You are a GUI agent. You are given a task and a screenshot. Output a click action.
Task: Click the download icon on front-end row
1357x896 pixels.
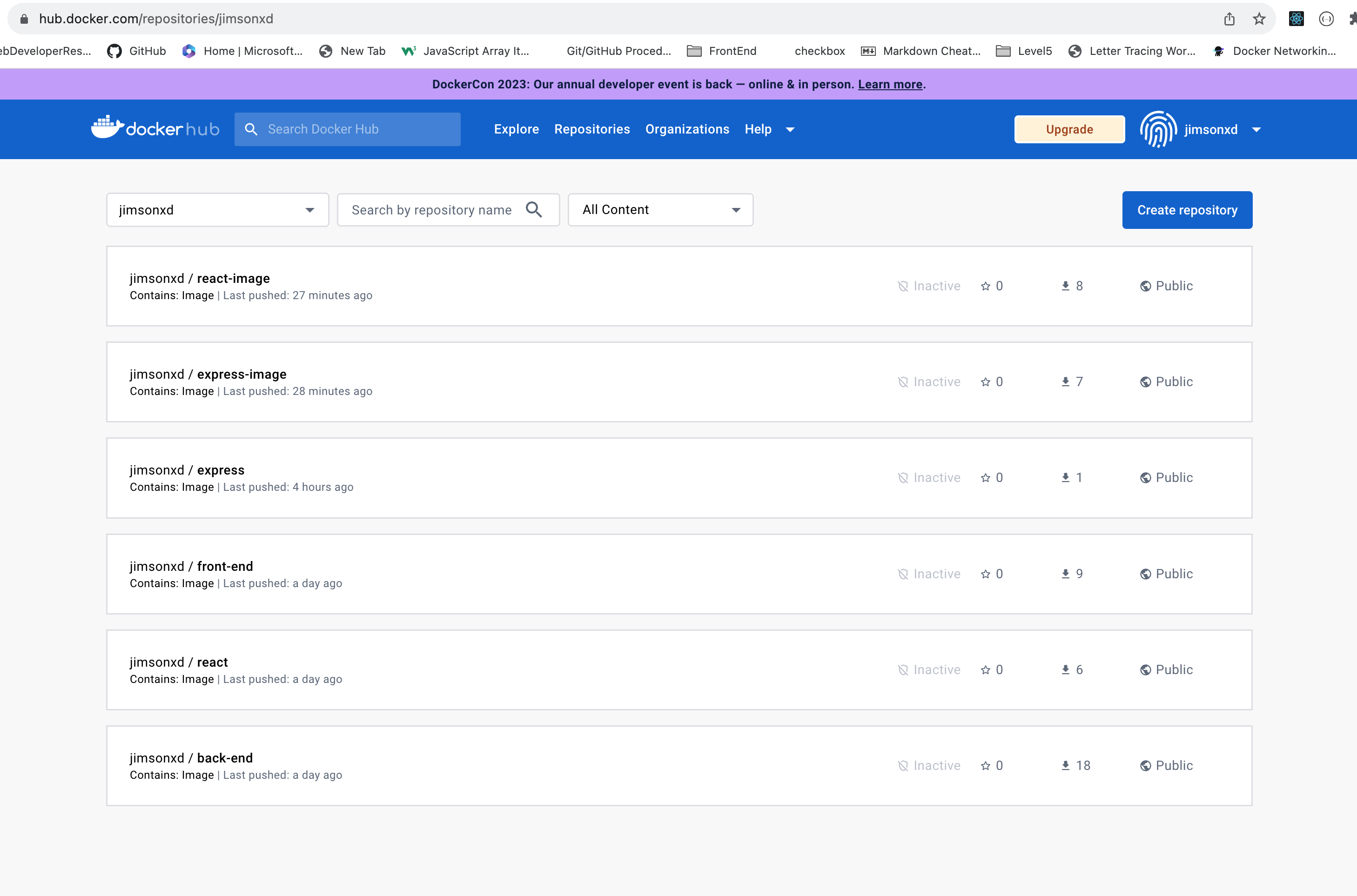[x=1066, y=574]
